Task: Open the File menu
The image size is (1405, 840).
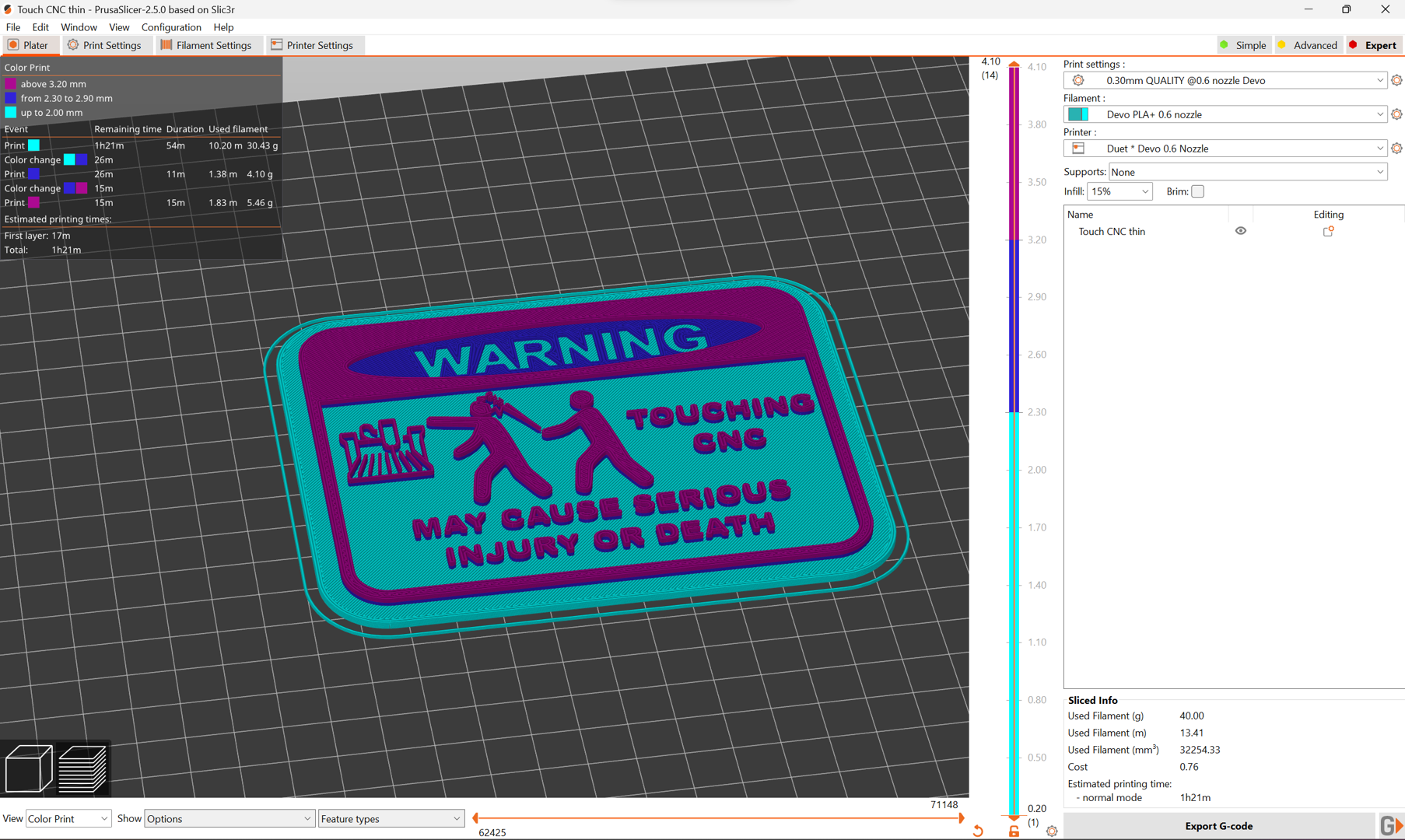Action: pos(13,27)
